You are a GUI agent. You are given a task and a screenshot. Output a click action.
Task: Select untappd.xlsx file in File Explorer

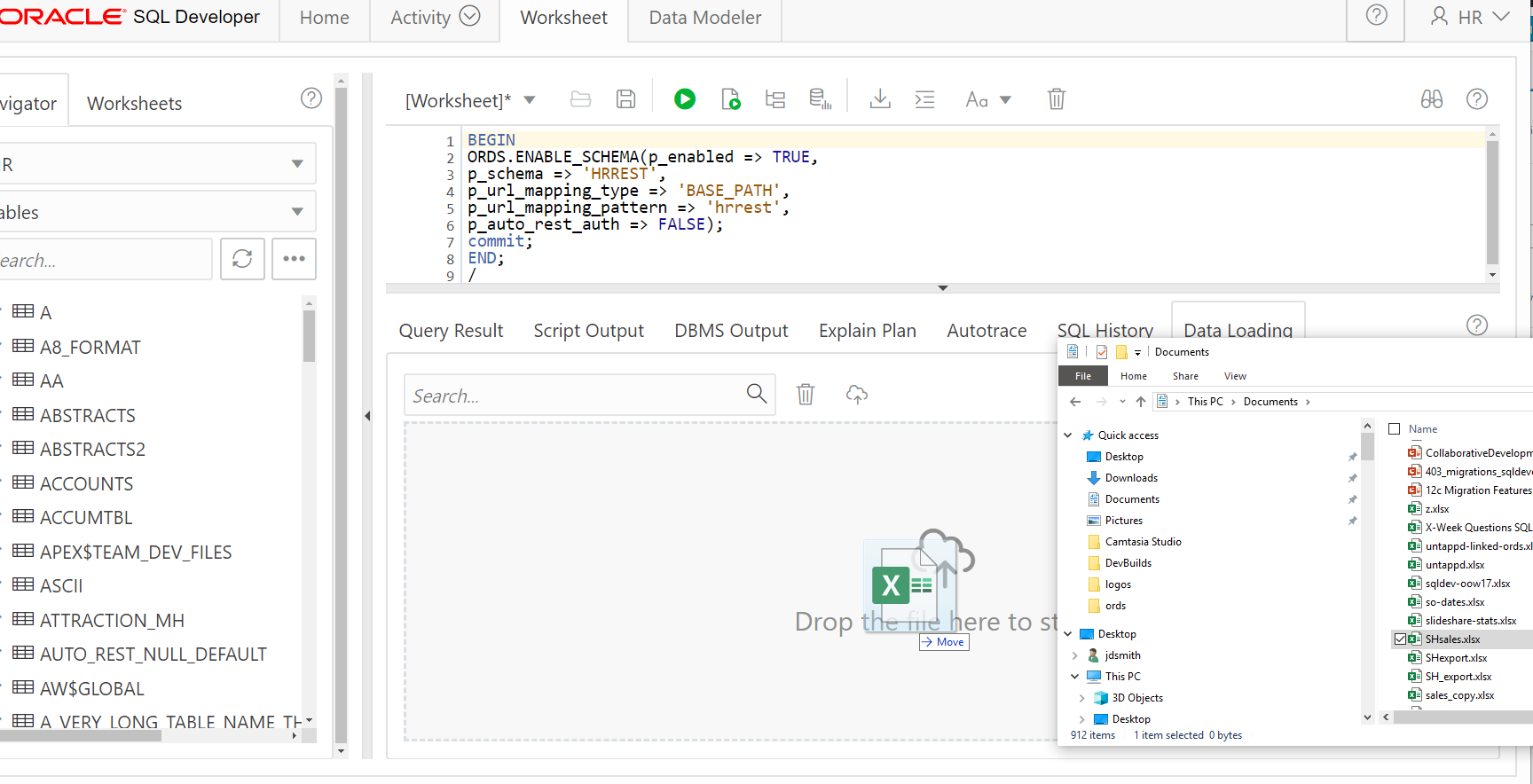pos(1453,565)
